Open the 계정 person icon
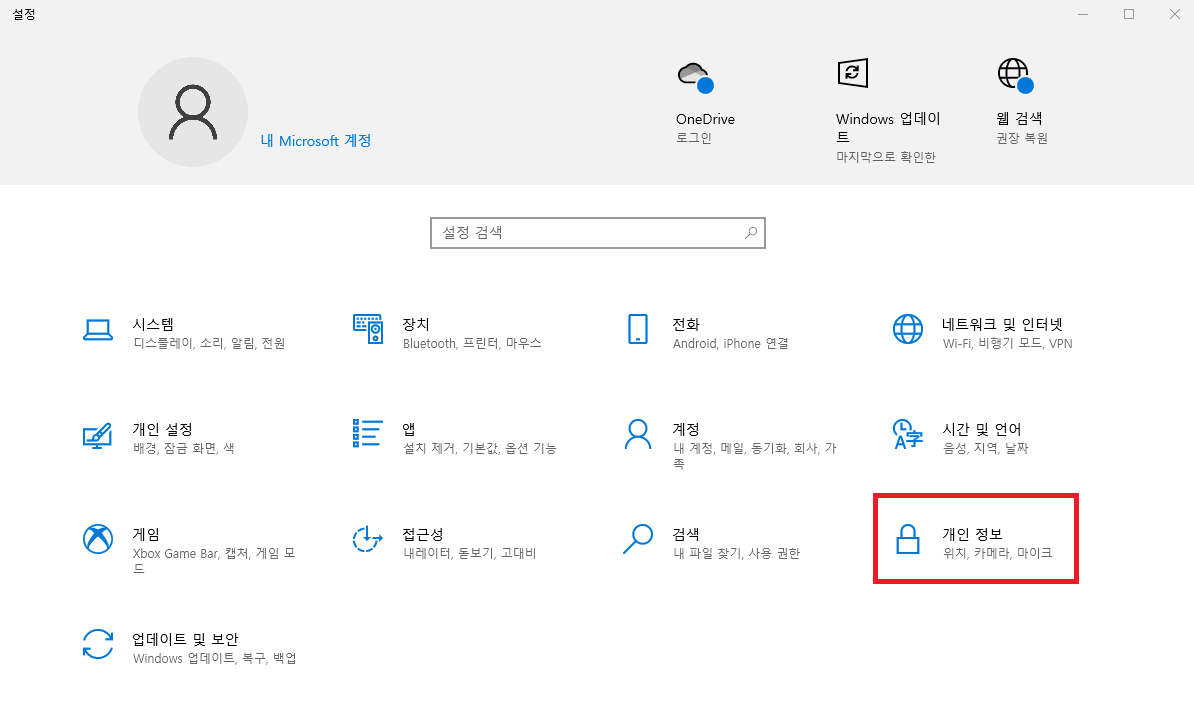The width and height of the screenshot is (1194, 705). 637,434
